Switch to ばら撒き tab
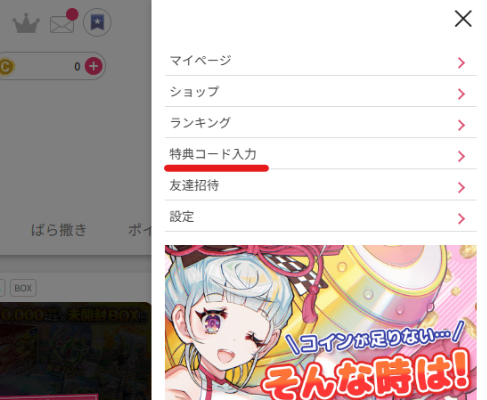The width and height of the screenshot is (487, 400). (59, 230)
